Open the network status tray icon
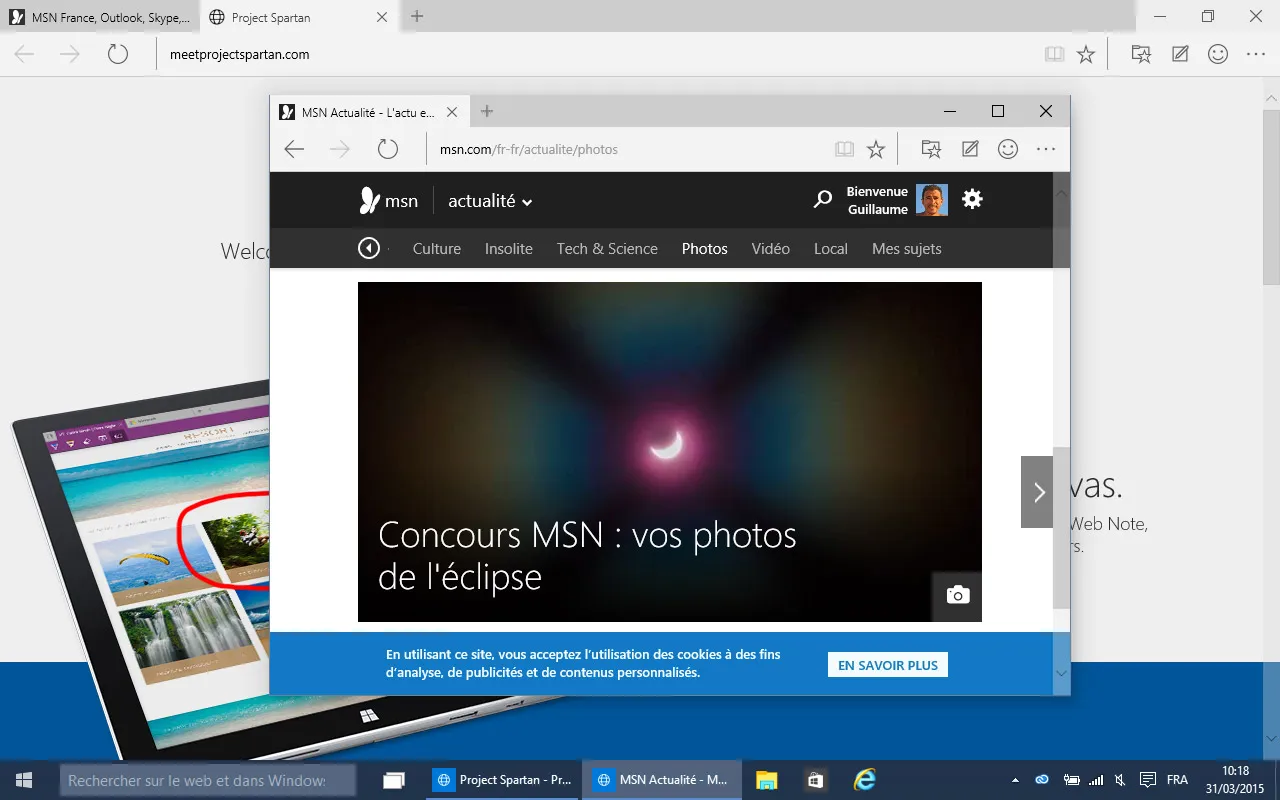The height and width of the screenshot is (800, 1280). tap(1096, 780)
